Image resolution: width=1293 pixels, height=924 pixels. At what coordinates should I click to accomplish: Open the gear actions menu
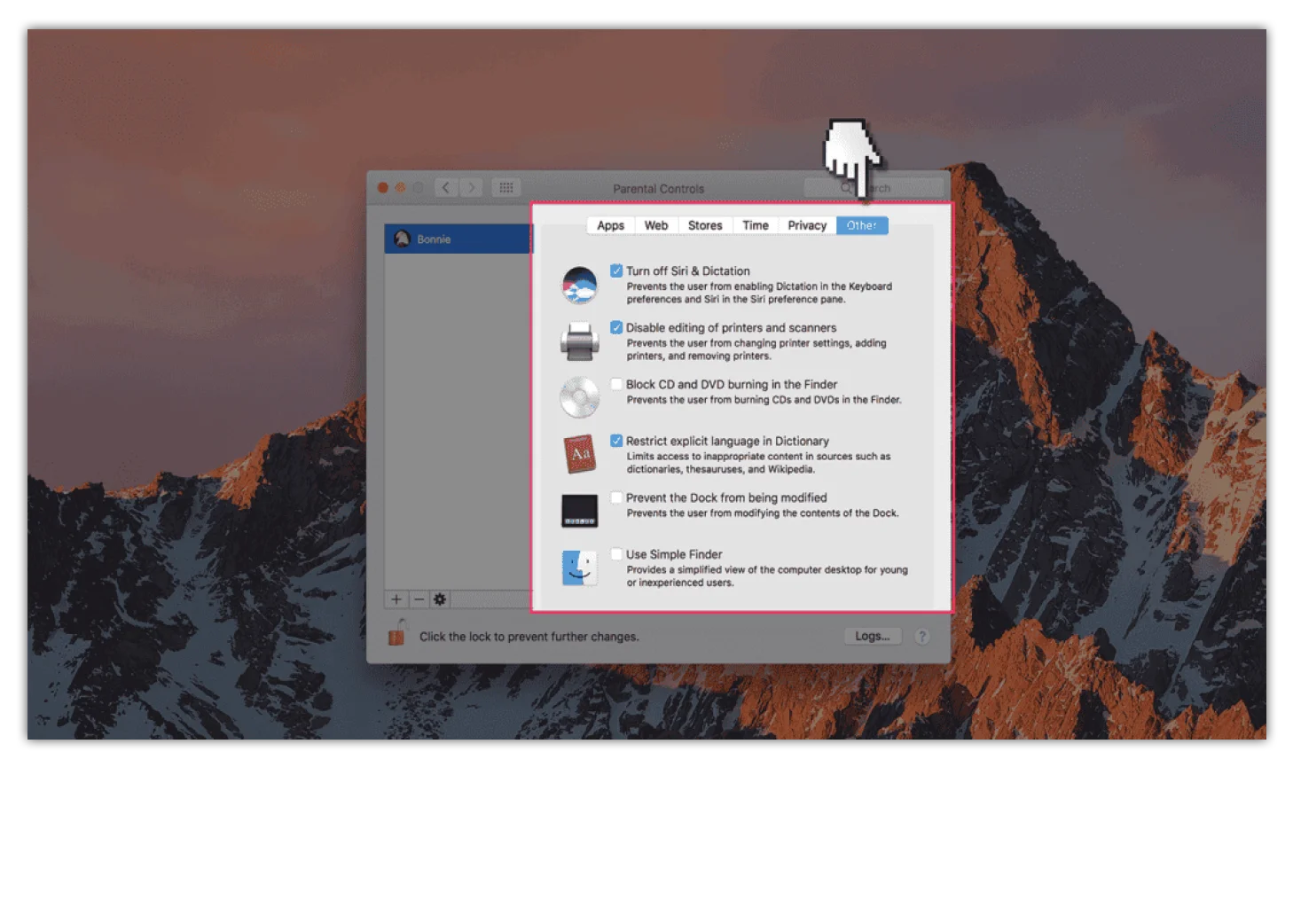[x=440, y=599]
